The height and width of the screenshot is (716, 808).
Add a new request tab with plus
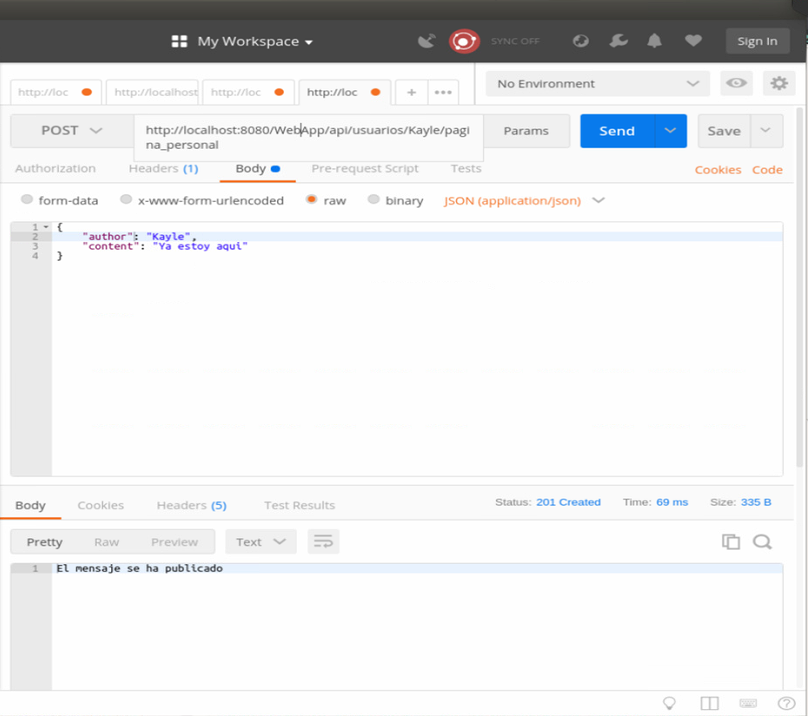pyautogui.click(x=411, y=92)
